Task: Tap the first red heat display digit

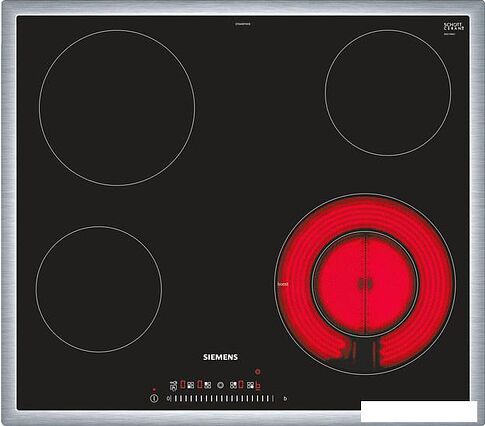Action: [x=183, y=385]
